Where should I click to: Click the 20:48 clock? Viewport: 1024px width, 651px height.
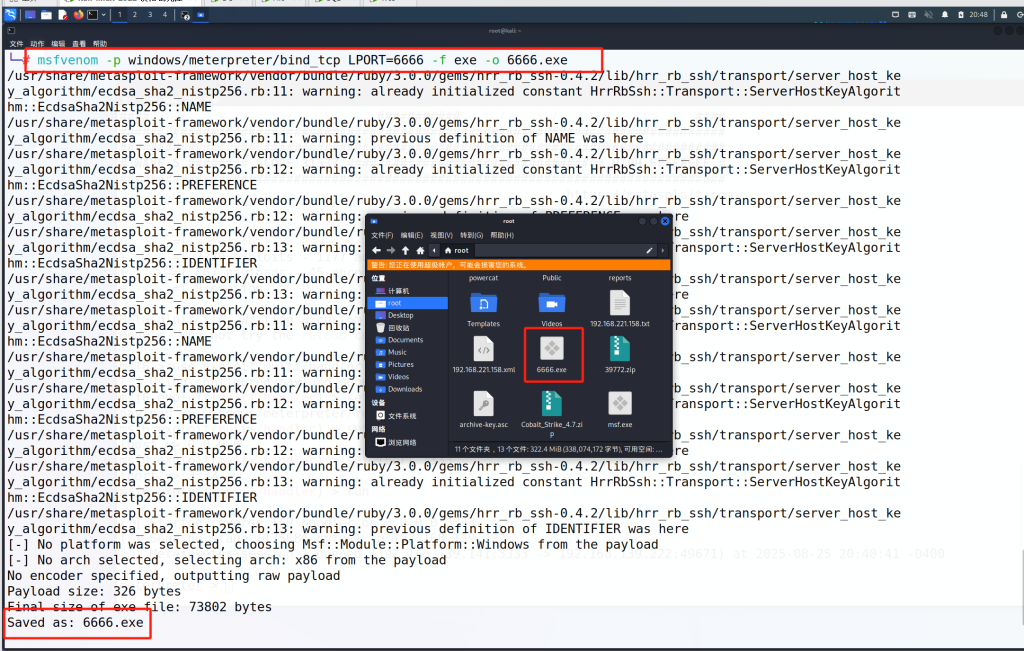coord(978,14)
